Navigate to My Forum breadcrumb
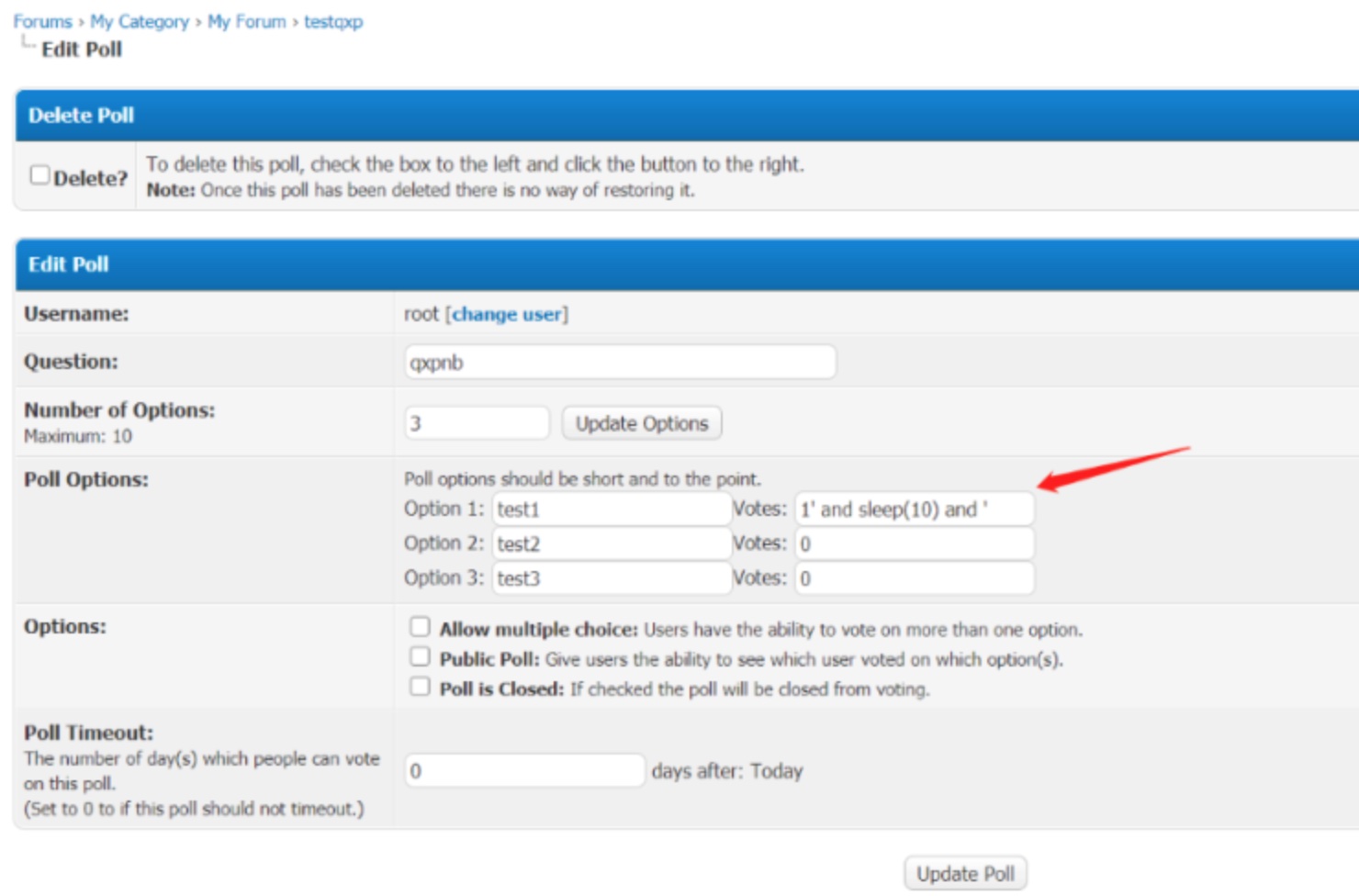The image size is (1359, 896). point(247,21)
